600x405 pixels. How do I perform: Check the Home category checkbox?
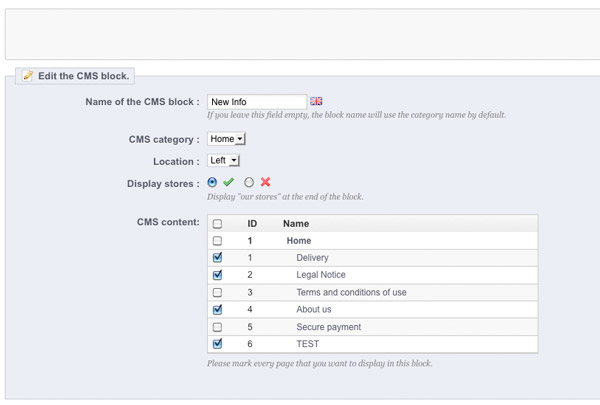coord(217,241)
